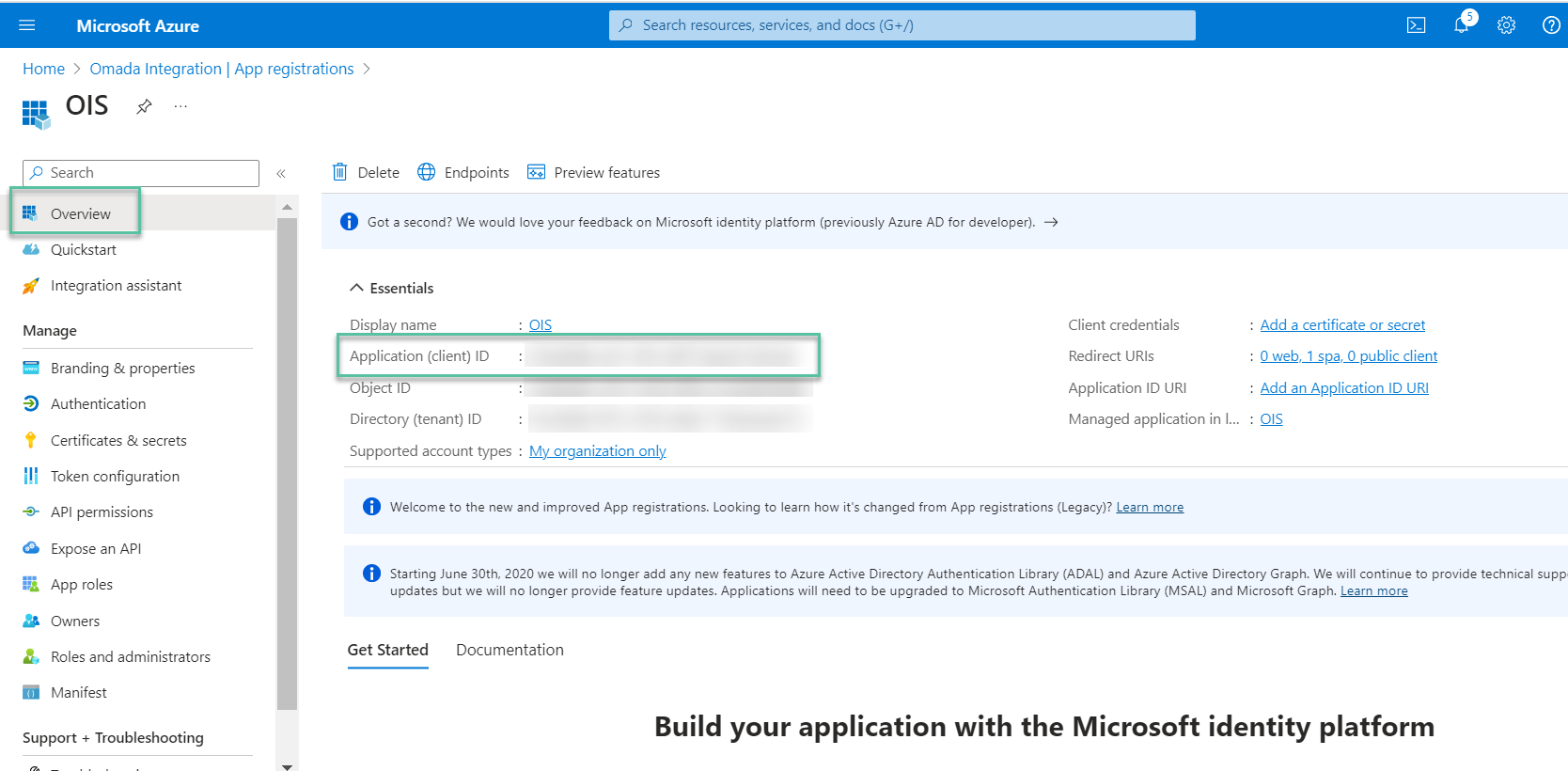
Task: Click the Owners people icon
Action: 31,621
